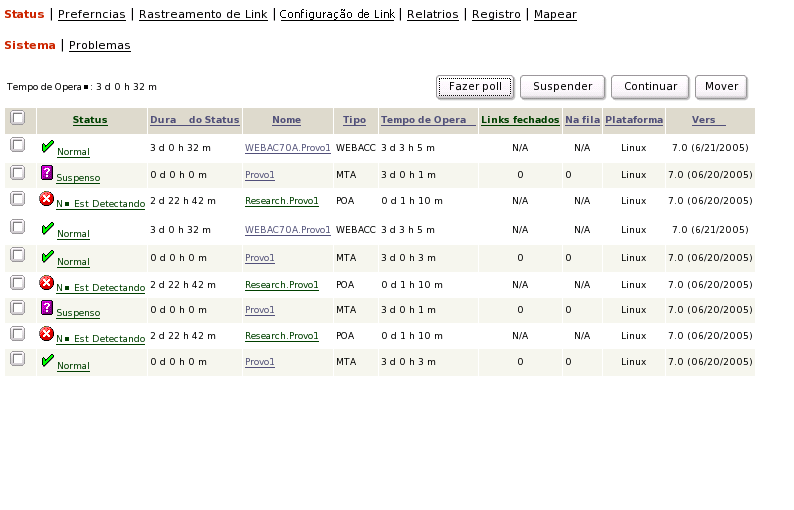Click the Fazer poll button

pyautogui.click(x=475, y=87)
